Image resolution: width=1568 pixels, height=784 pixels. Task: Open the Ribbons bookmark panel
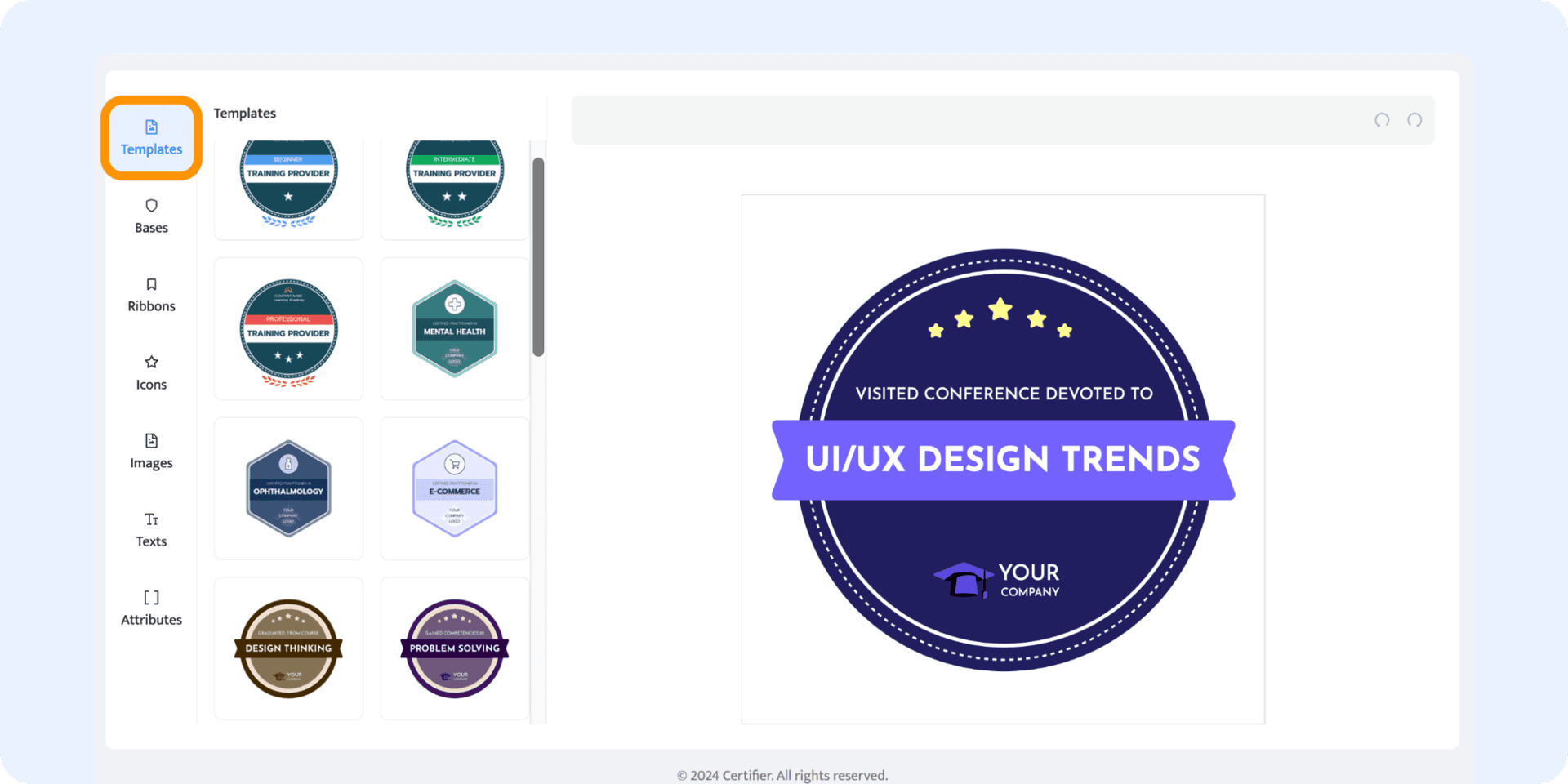pos(151,295)
